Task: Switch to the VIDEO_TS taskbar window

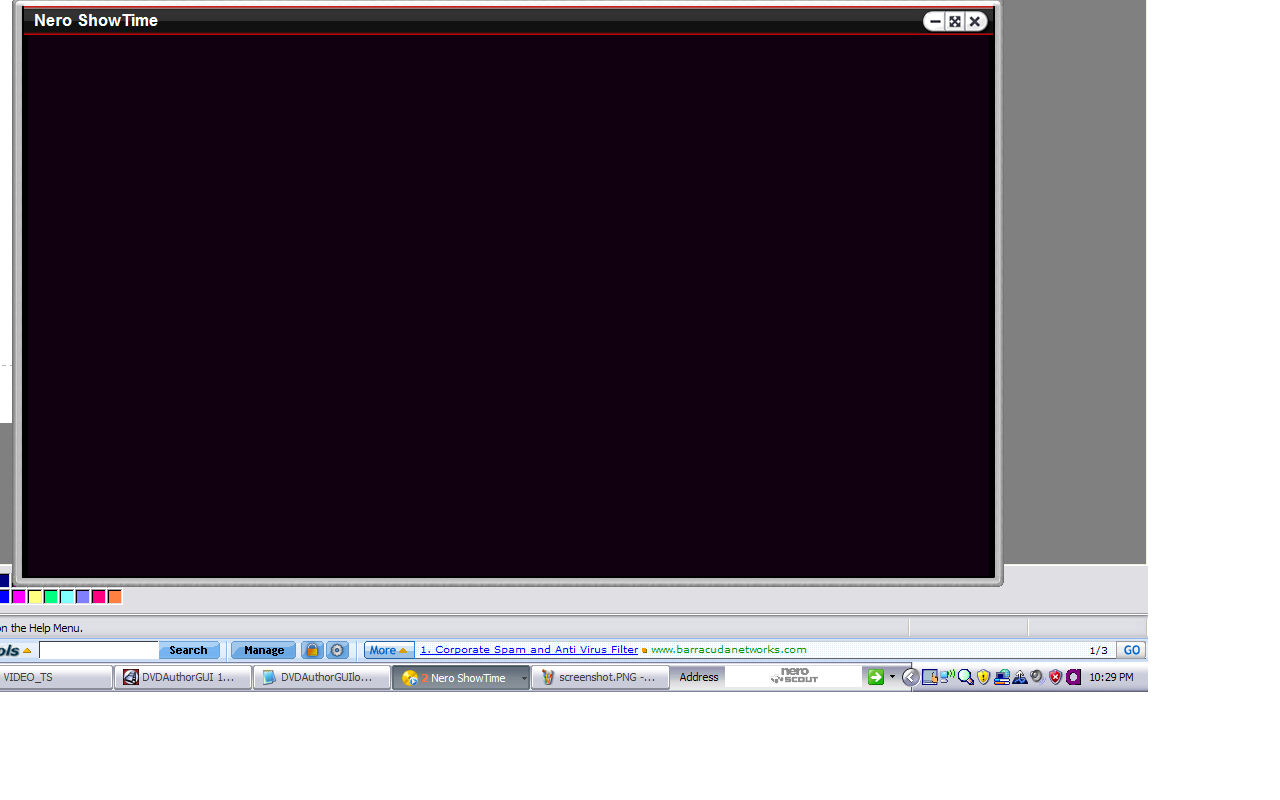Action: 56,677
